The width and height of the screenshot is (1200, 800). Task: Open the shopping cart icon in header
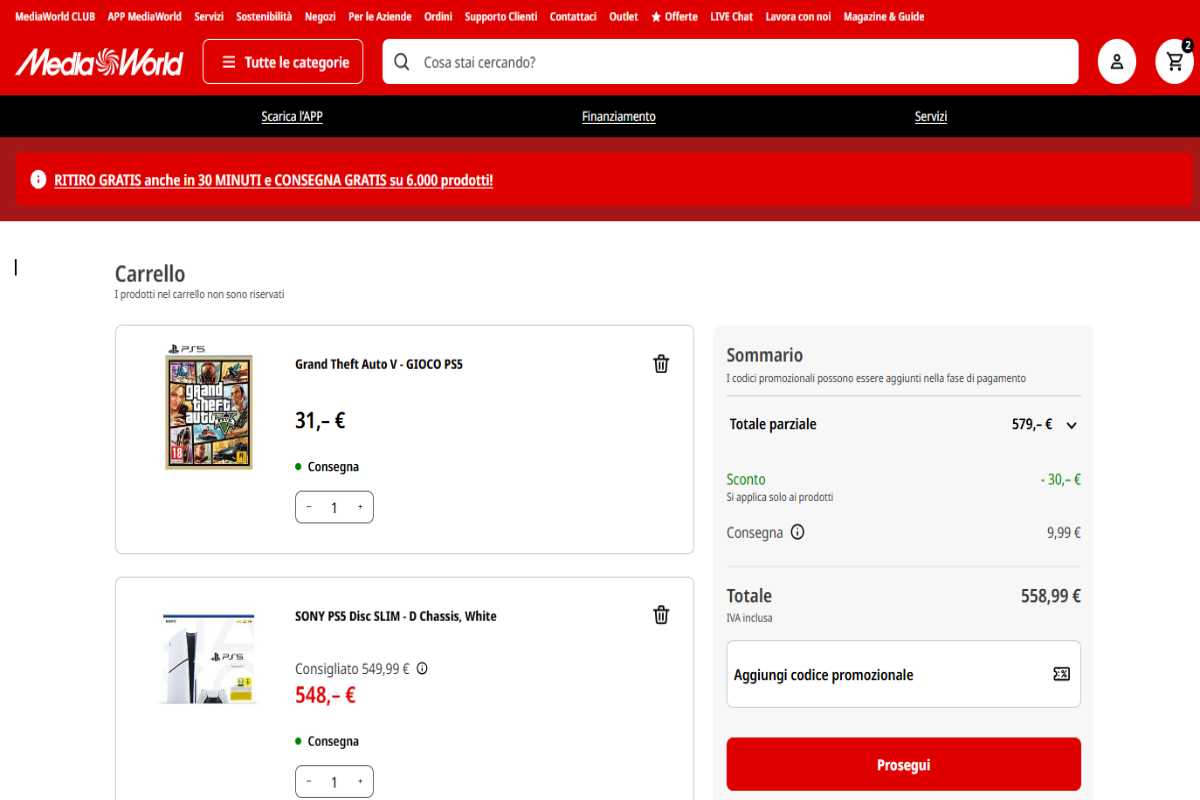pyautogui.click(x=1174, y=62)
